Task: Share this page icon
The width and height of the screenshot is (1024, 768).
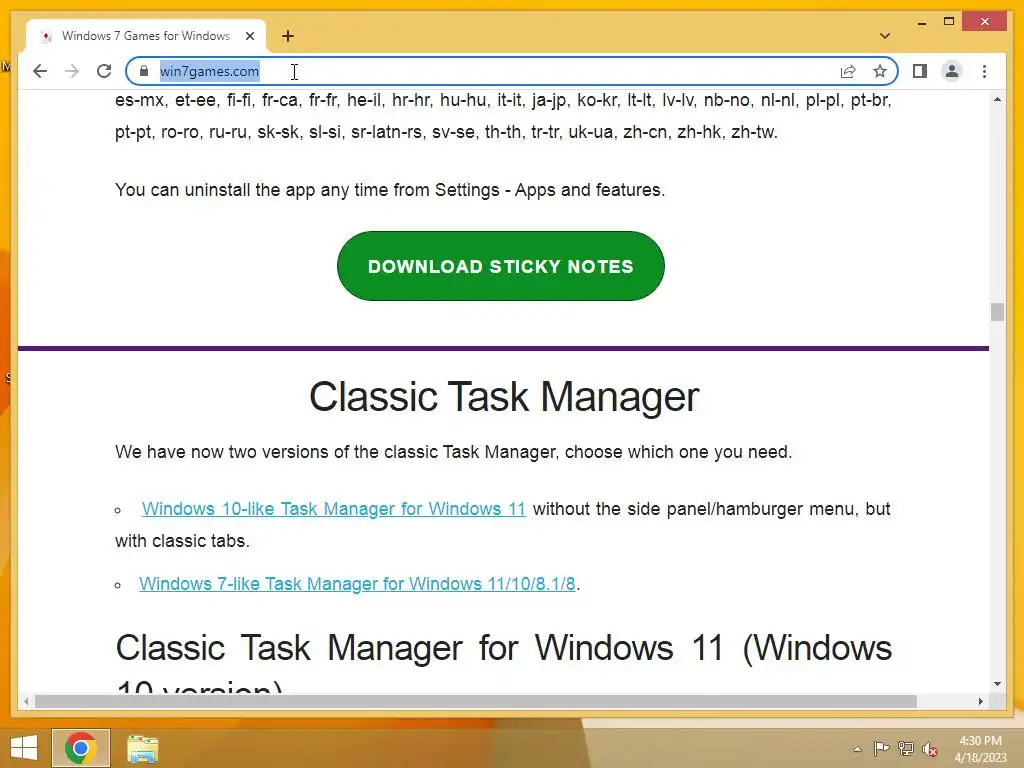Action: click(848, 71)
